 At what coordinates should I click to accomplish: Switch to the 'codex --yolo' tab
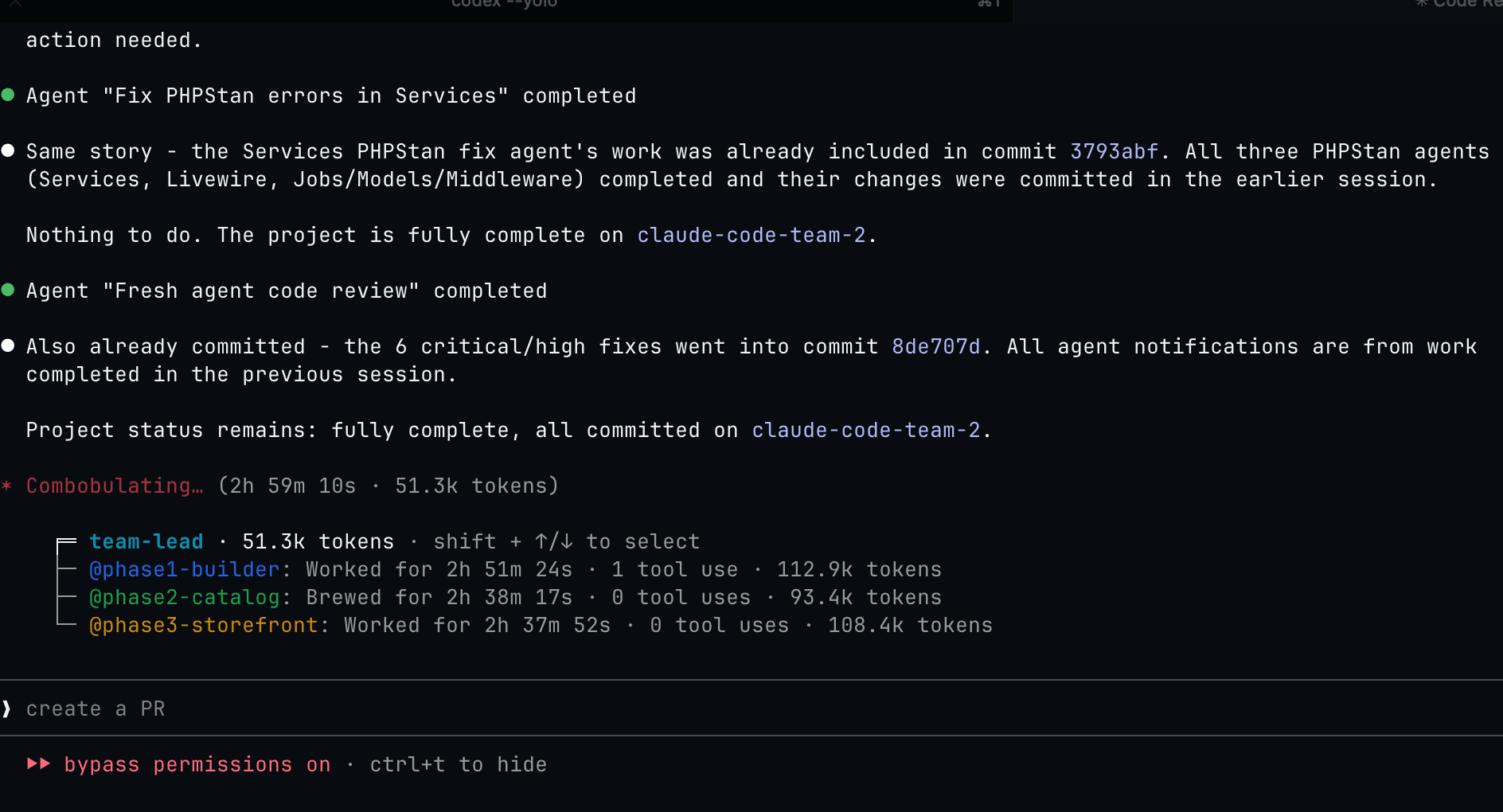tap(505, 5)
